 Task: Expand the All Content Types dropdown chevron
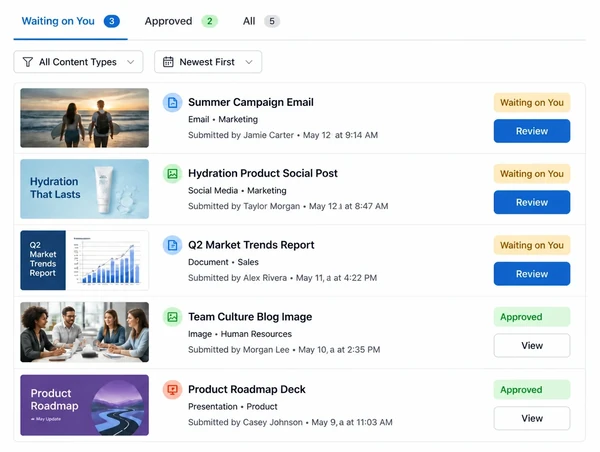[130, 62]
